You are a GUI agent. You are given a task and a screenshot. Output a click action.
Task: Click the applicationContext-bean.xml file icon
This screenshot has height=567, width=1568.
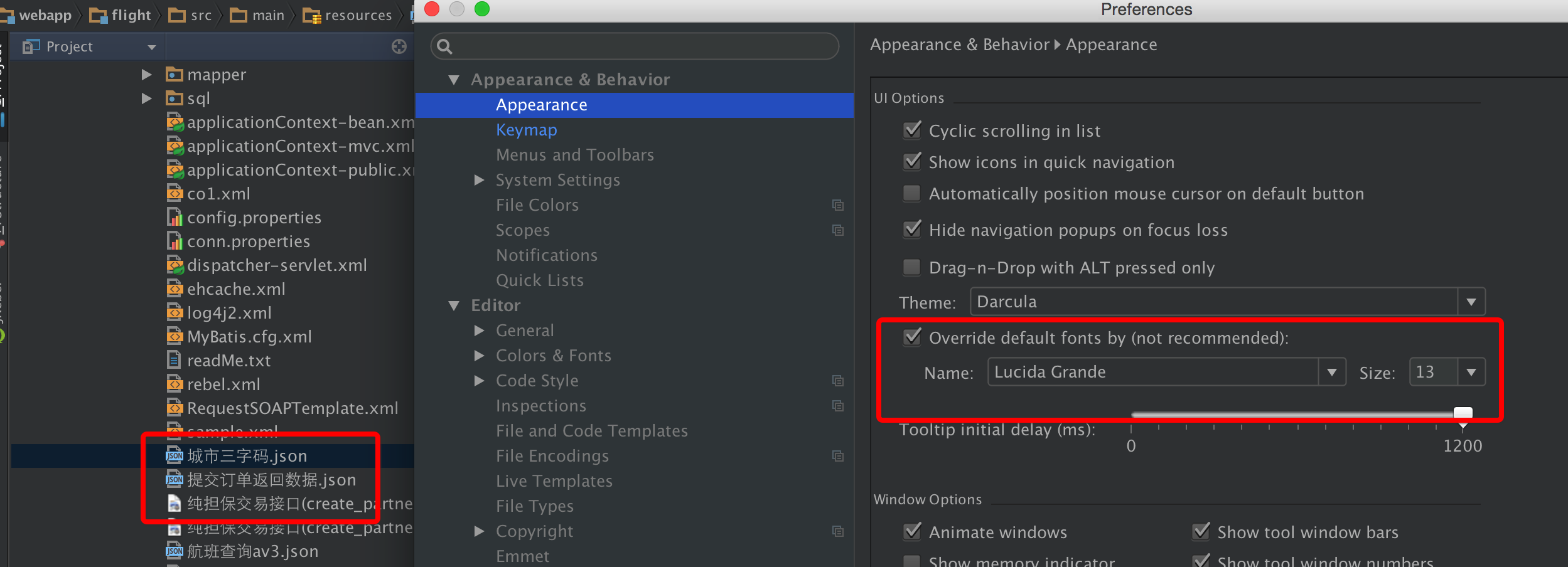[175, 122]
